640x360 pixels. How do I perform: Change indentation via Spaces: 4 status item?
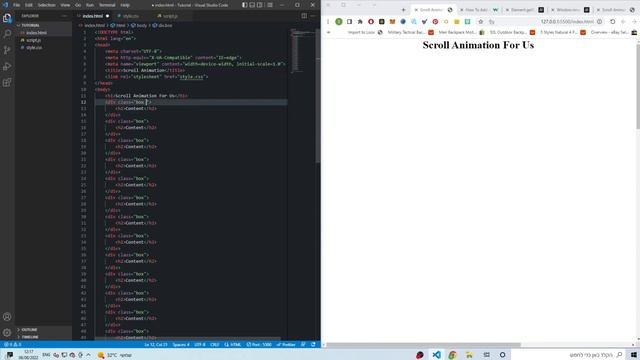181,344
